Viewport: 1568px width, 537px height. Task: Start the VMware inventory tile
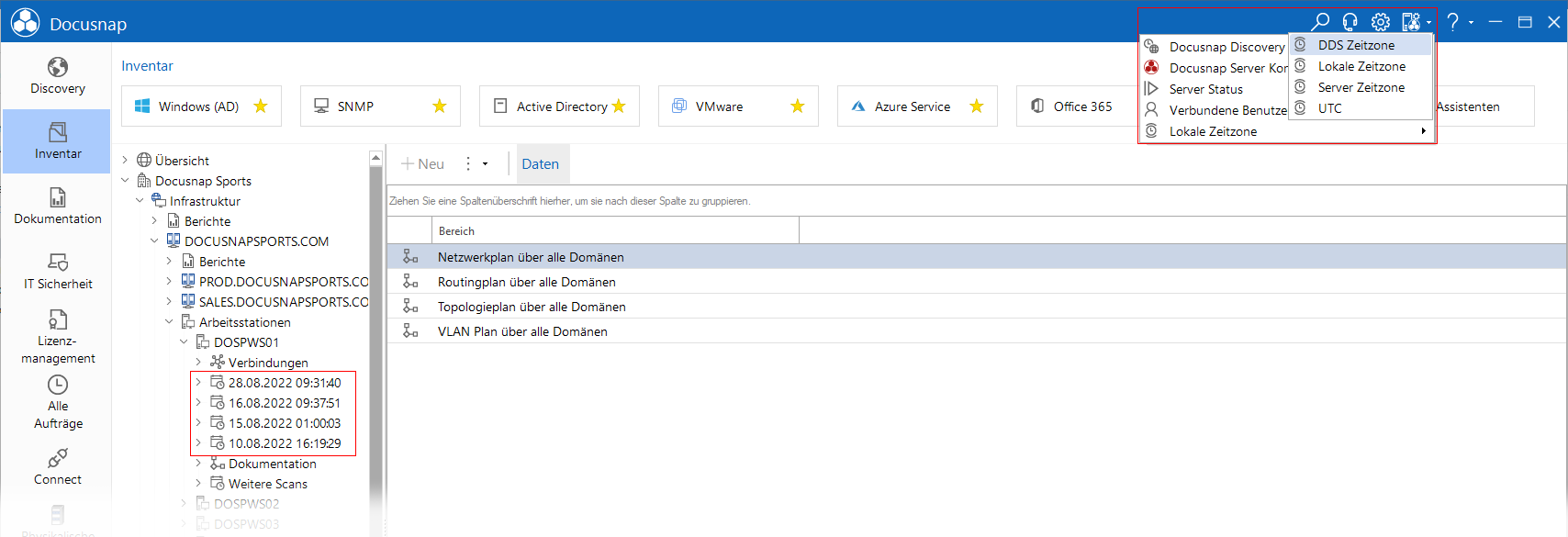tap(738, 106)
